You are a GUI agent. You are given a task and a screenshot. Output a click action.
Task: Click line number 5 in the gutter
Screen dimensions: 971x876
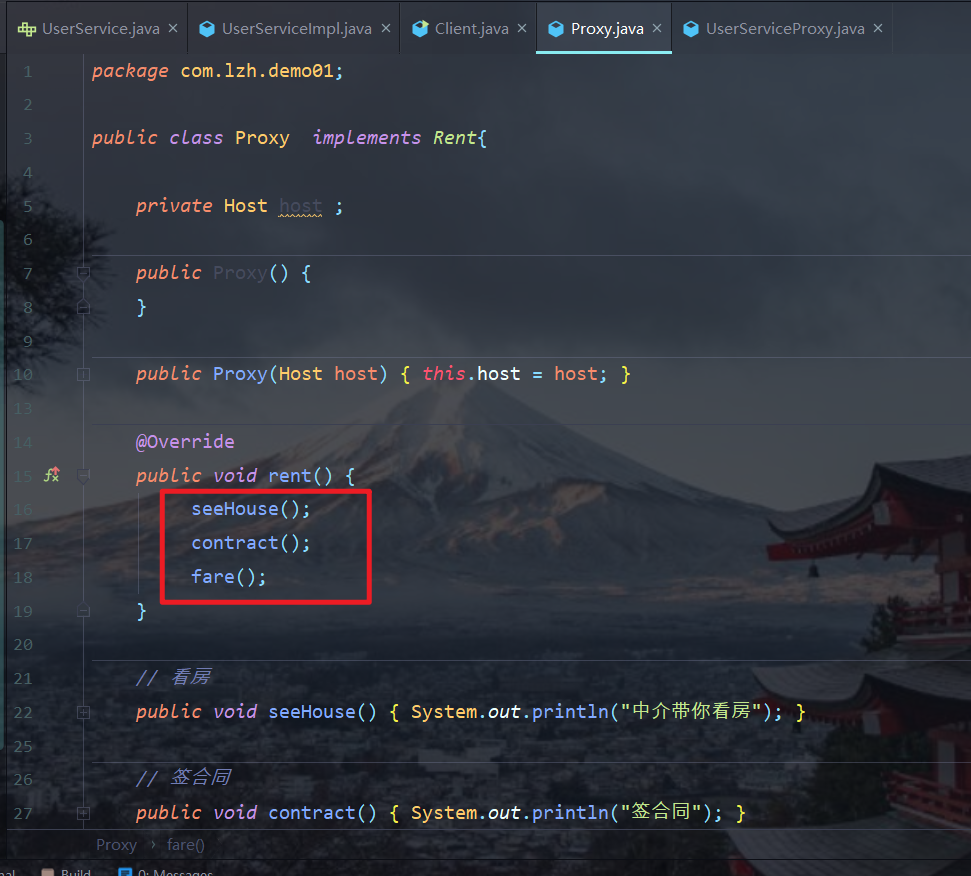pos(28,206)
